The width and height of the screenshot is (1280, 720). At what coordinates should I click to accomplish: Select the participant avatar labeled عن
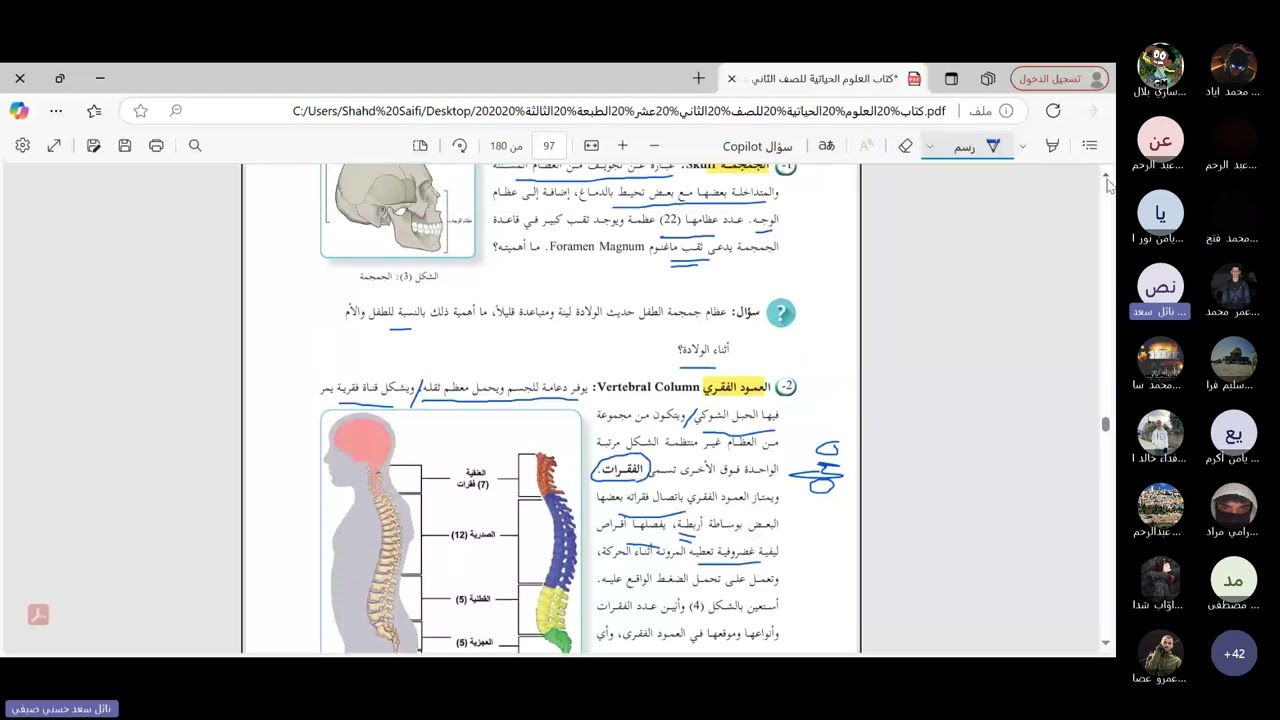click(x=1160, y=141)
